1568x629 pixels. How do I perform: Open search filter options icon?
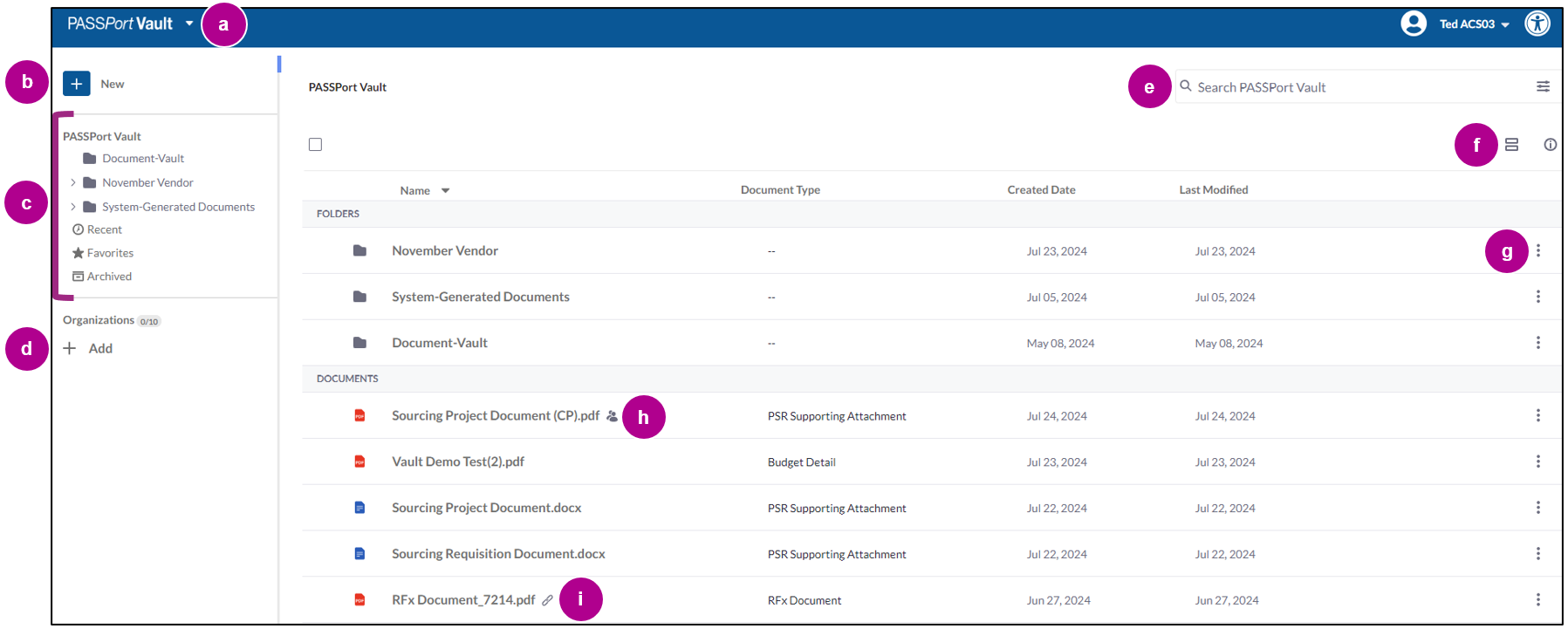1543,86
